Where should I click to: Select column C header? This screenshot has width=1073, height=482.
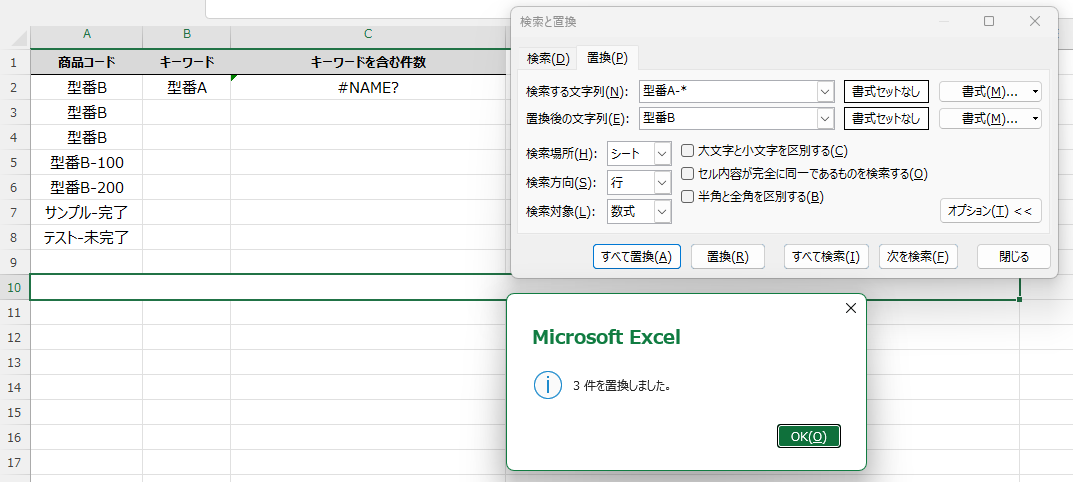coord(368,34)
